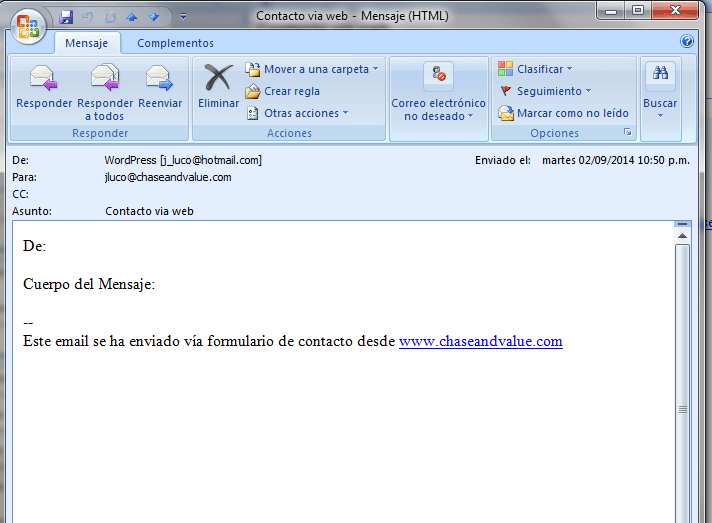
Task: Go to previous item with up arrow
Action: (x=132, y=17)
